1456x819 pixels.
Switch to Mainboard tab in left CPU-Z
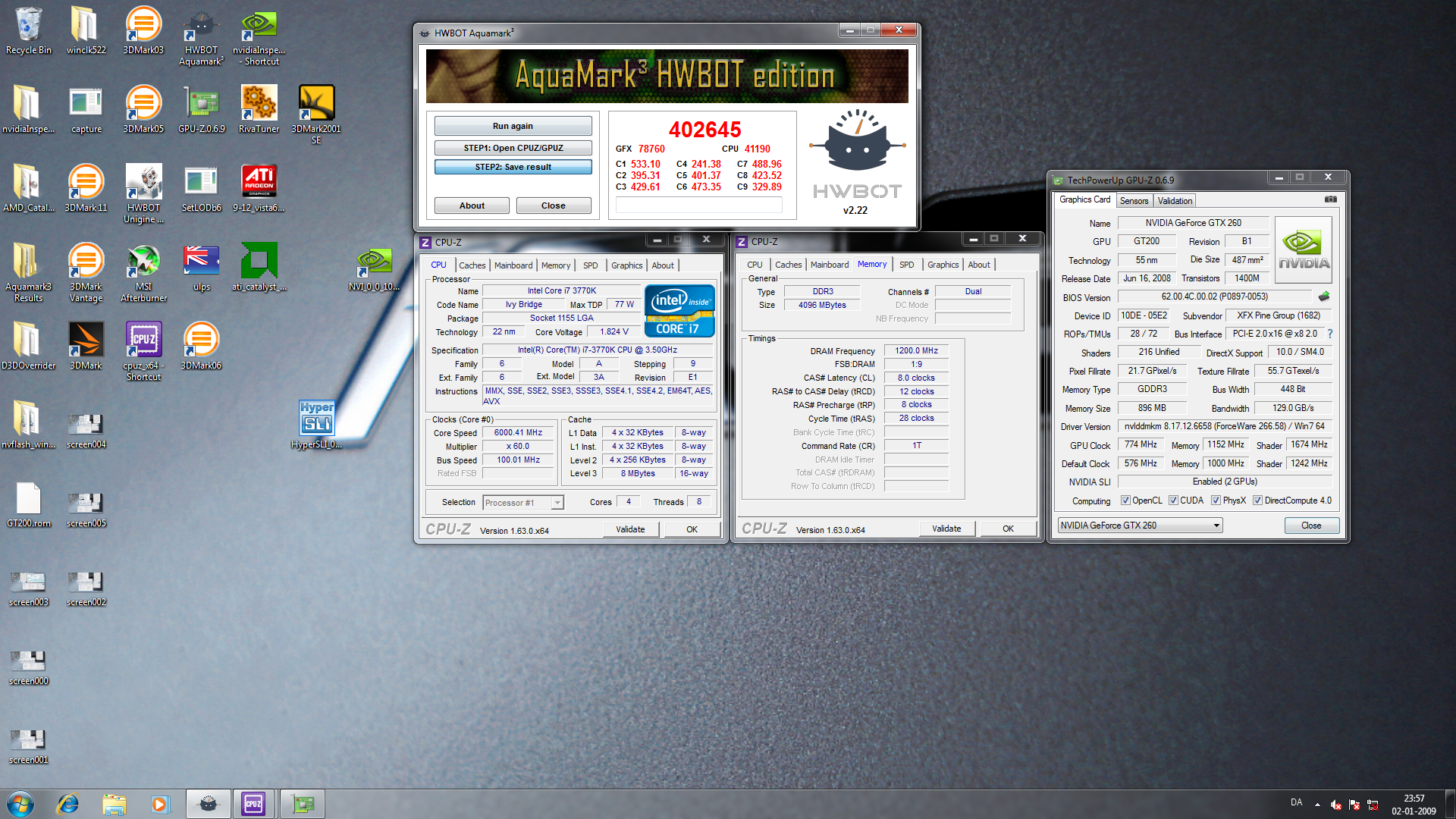(513, 265)
